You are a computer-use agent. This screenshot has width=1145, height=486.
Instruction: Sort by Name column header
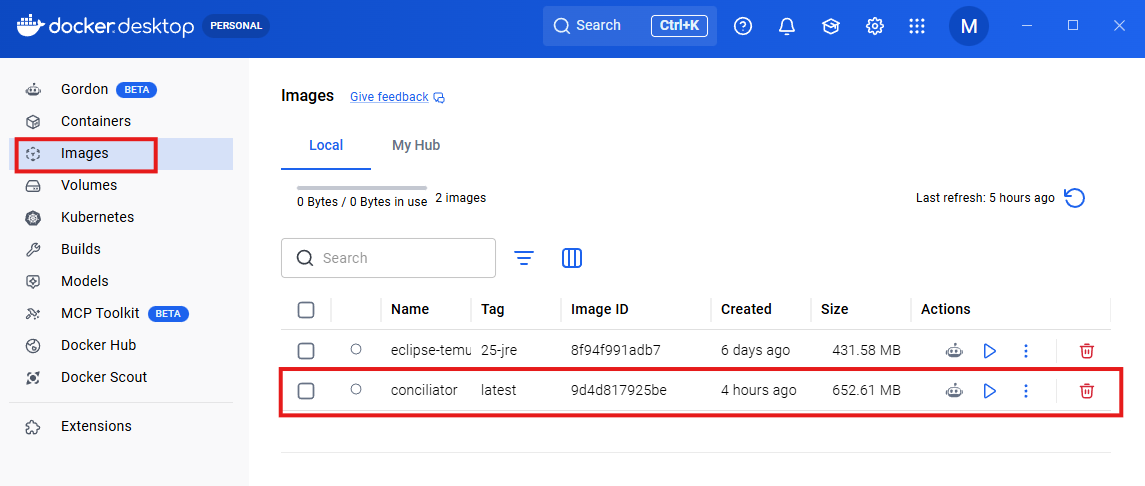[410, 309]
